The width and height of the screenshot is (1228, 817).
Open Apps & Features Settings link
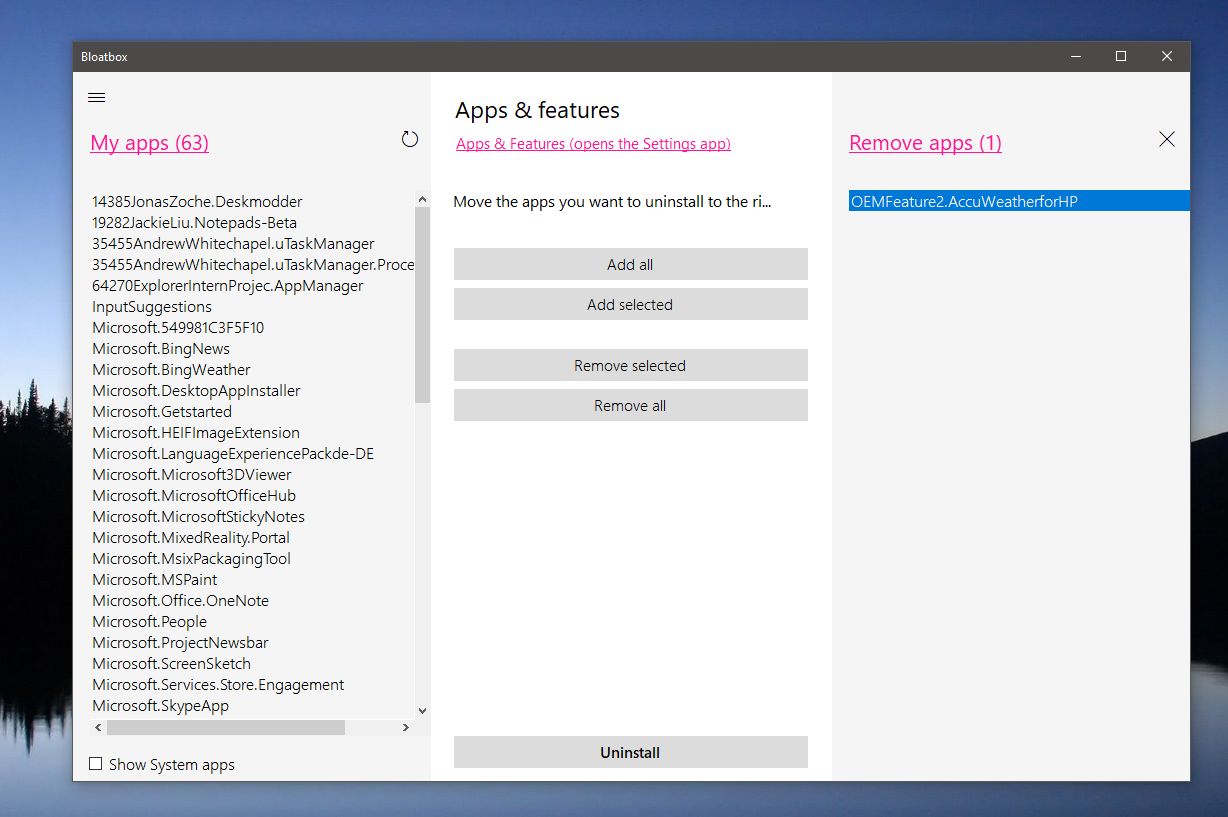click(593, 144)
